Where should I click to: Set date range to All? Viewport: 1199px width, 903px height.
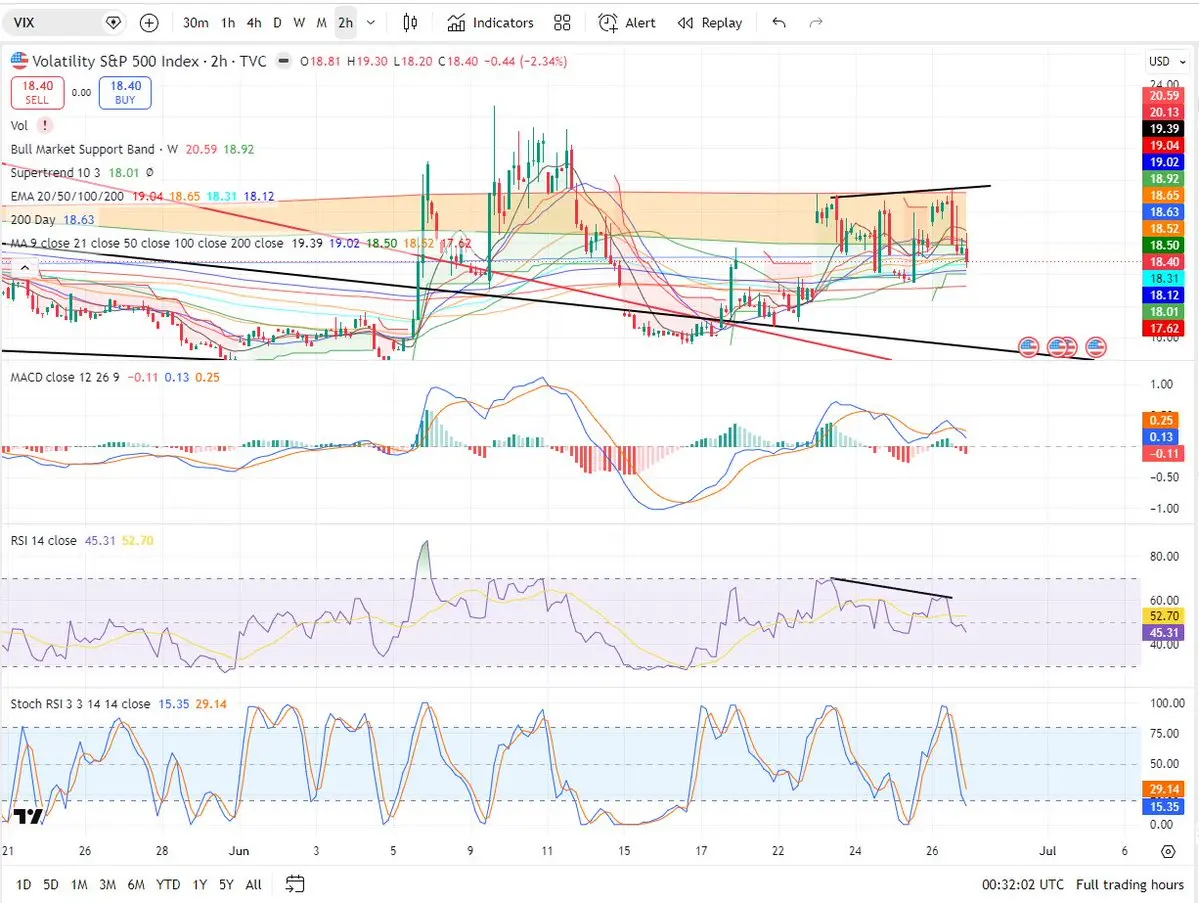point(253,885)
